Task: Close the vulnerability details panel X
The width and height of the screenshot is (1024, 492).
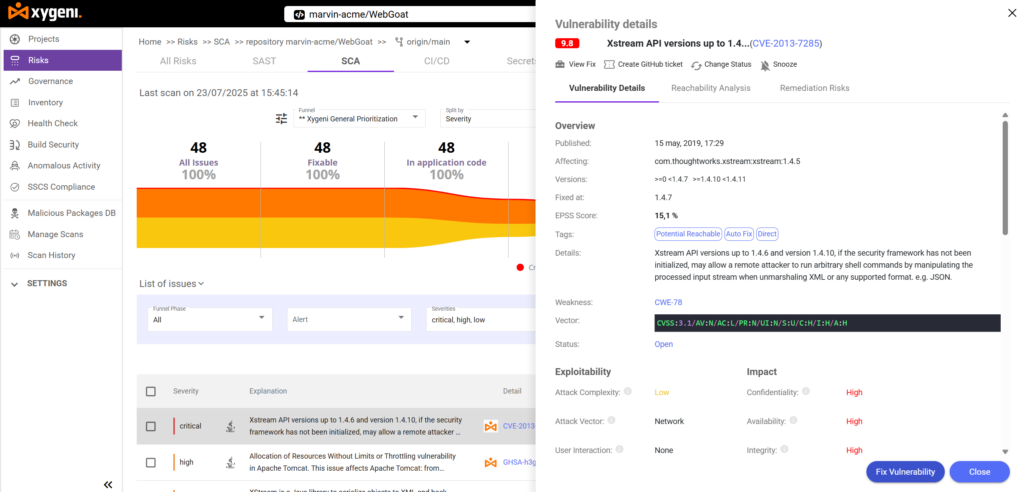Action: click(x=1012, y=13)
